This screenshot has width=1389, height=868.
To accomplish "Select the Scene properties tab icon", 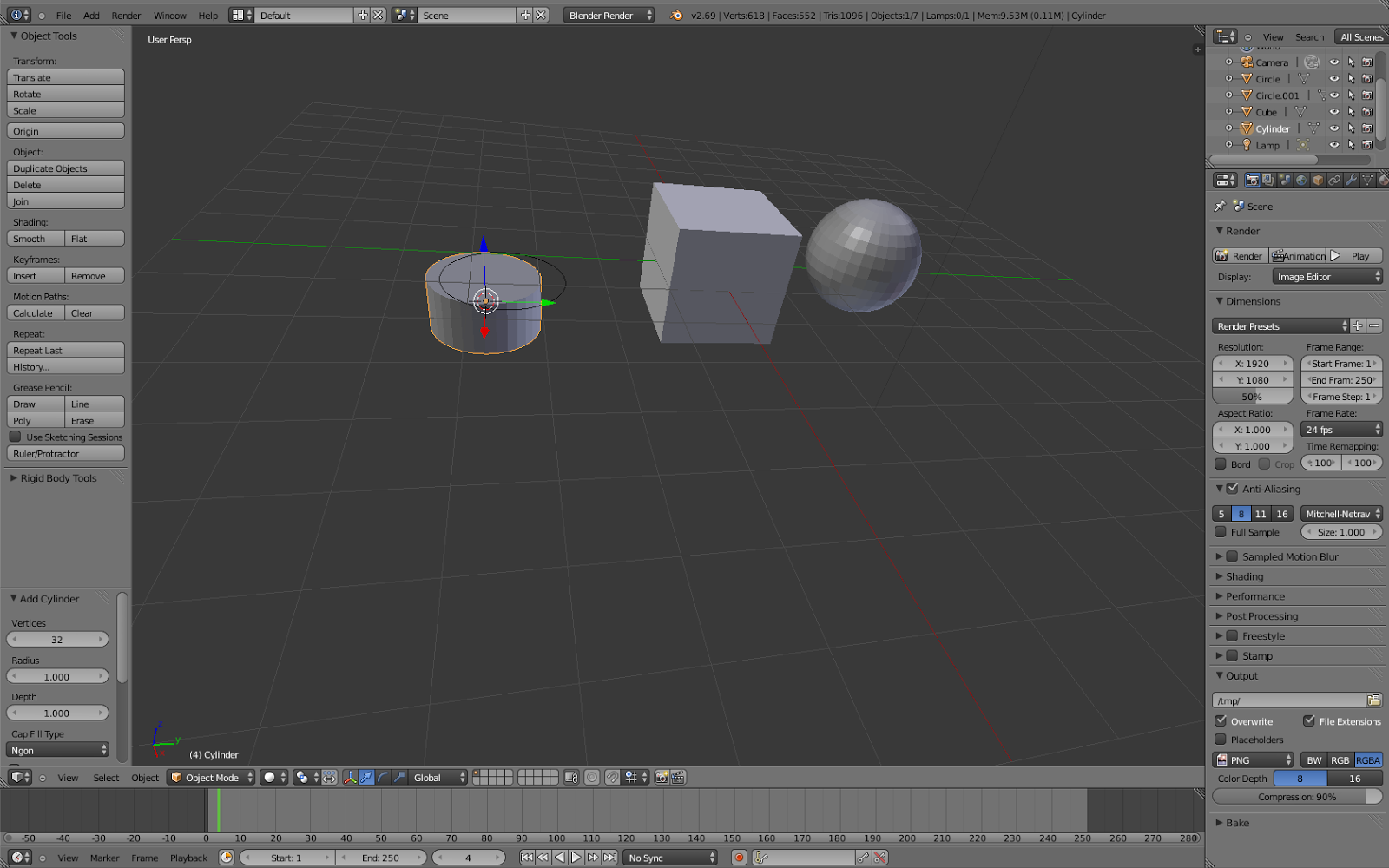I will 1284,181.
